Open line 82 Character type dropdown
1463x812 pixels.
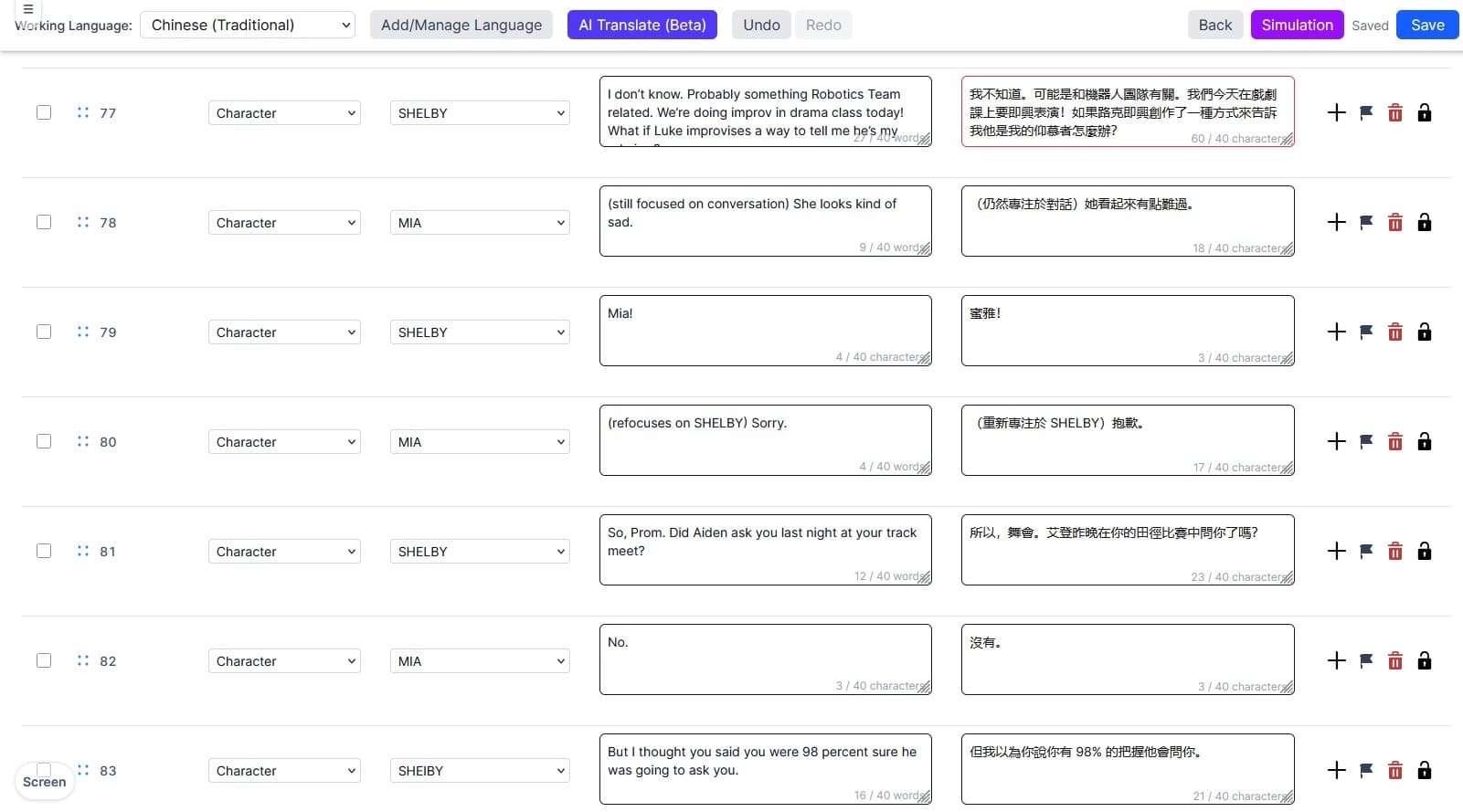(284, 661)
